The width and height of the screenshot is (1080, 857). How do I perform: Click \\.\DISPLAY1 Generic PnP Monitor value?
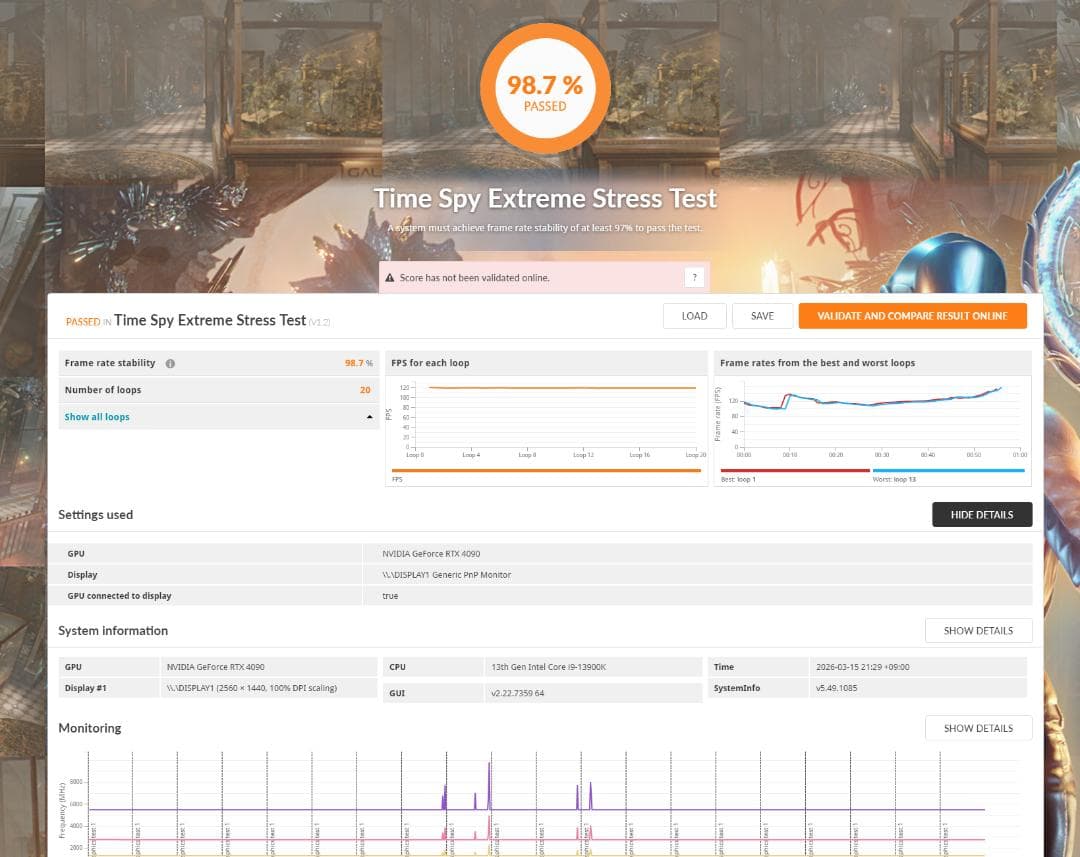click(446, 575)
